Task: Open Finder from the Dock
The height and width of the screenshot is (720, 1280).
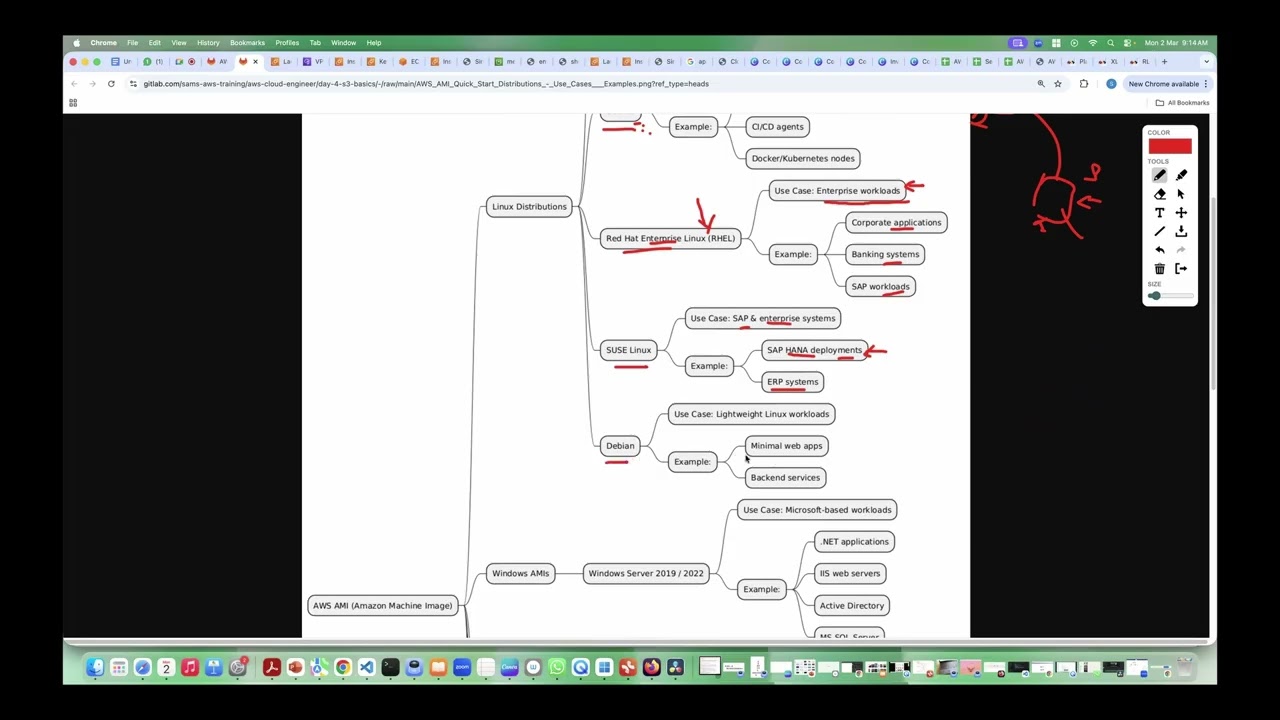Action: tap(95, 667)
